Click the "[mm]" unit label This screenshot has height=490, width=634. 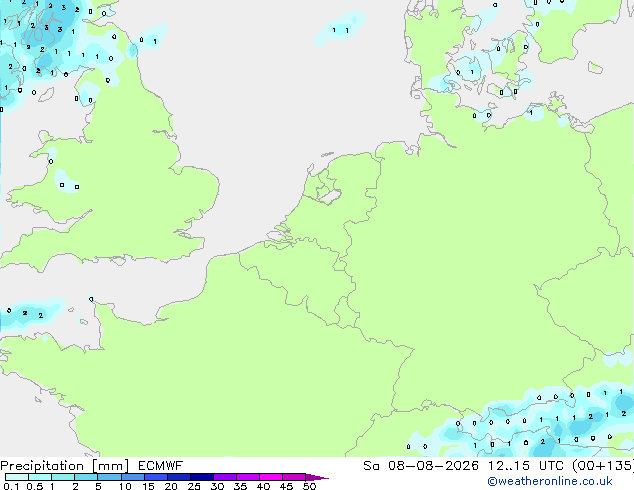click(x=110, y=466)
